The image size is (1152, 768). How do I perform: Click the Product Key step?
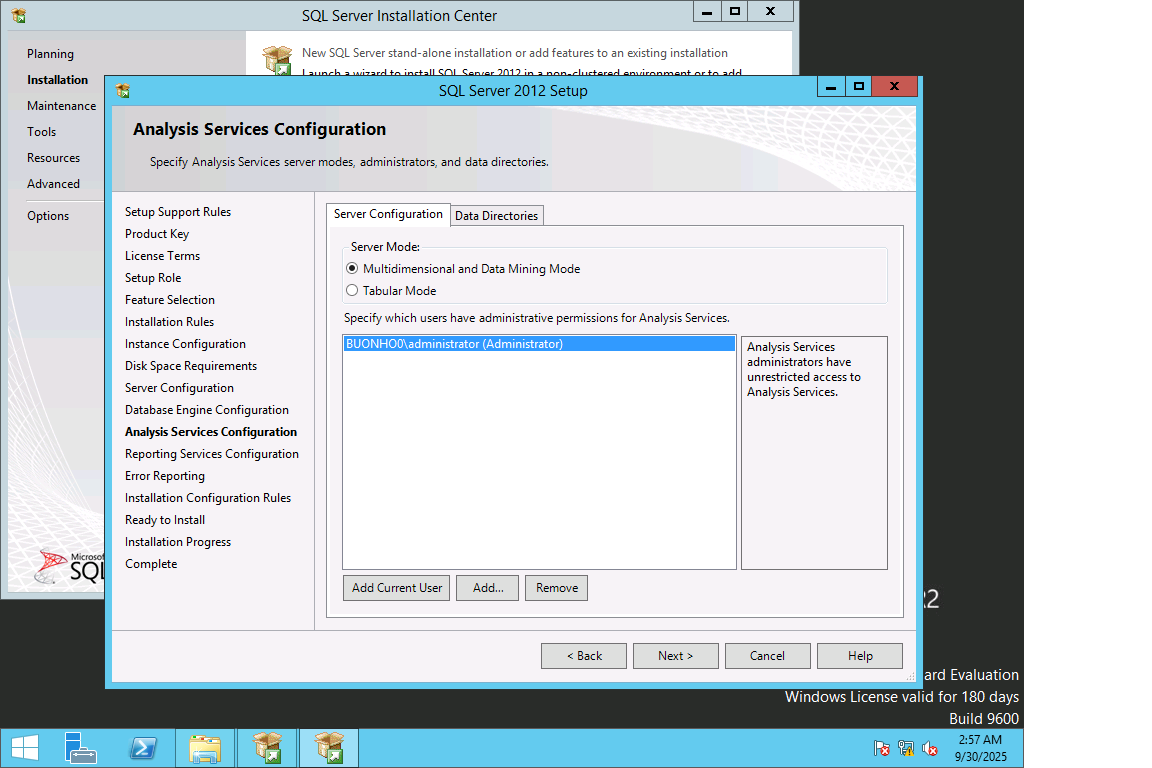156,234
